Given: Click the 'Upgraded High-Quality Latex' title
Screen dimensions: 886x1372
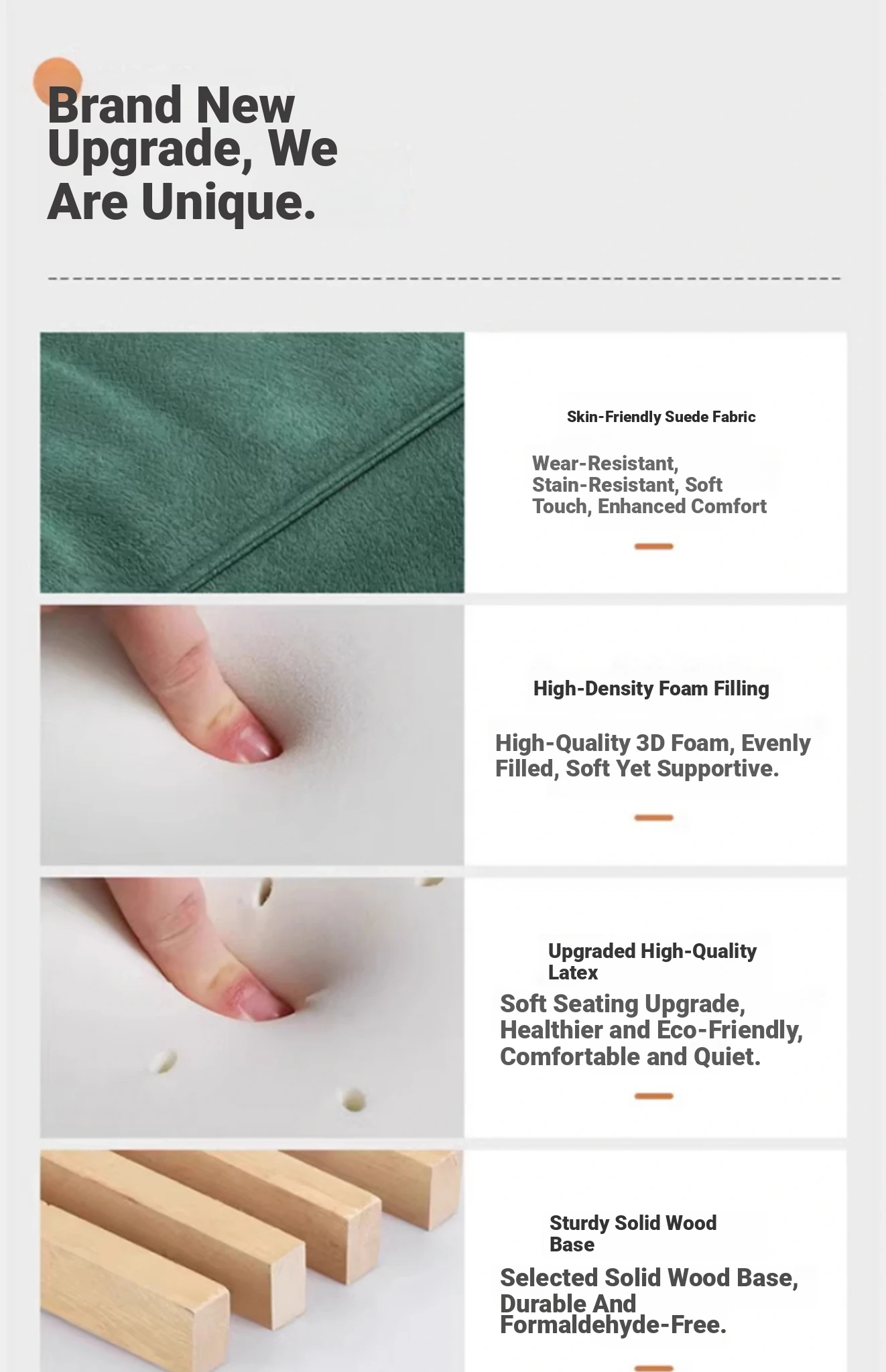Looking at the screenshot, I should 652,961.
